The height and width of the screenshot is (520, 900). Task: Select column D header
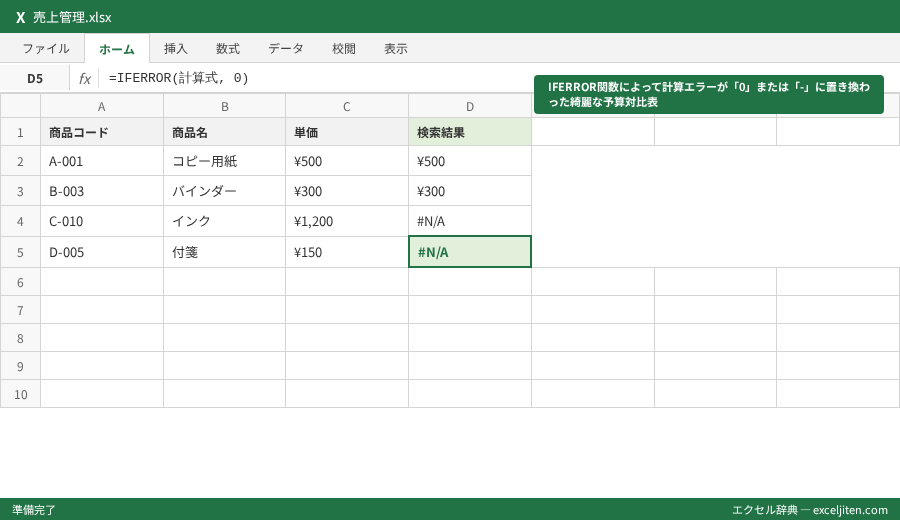[470, 106]
